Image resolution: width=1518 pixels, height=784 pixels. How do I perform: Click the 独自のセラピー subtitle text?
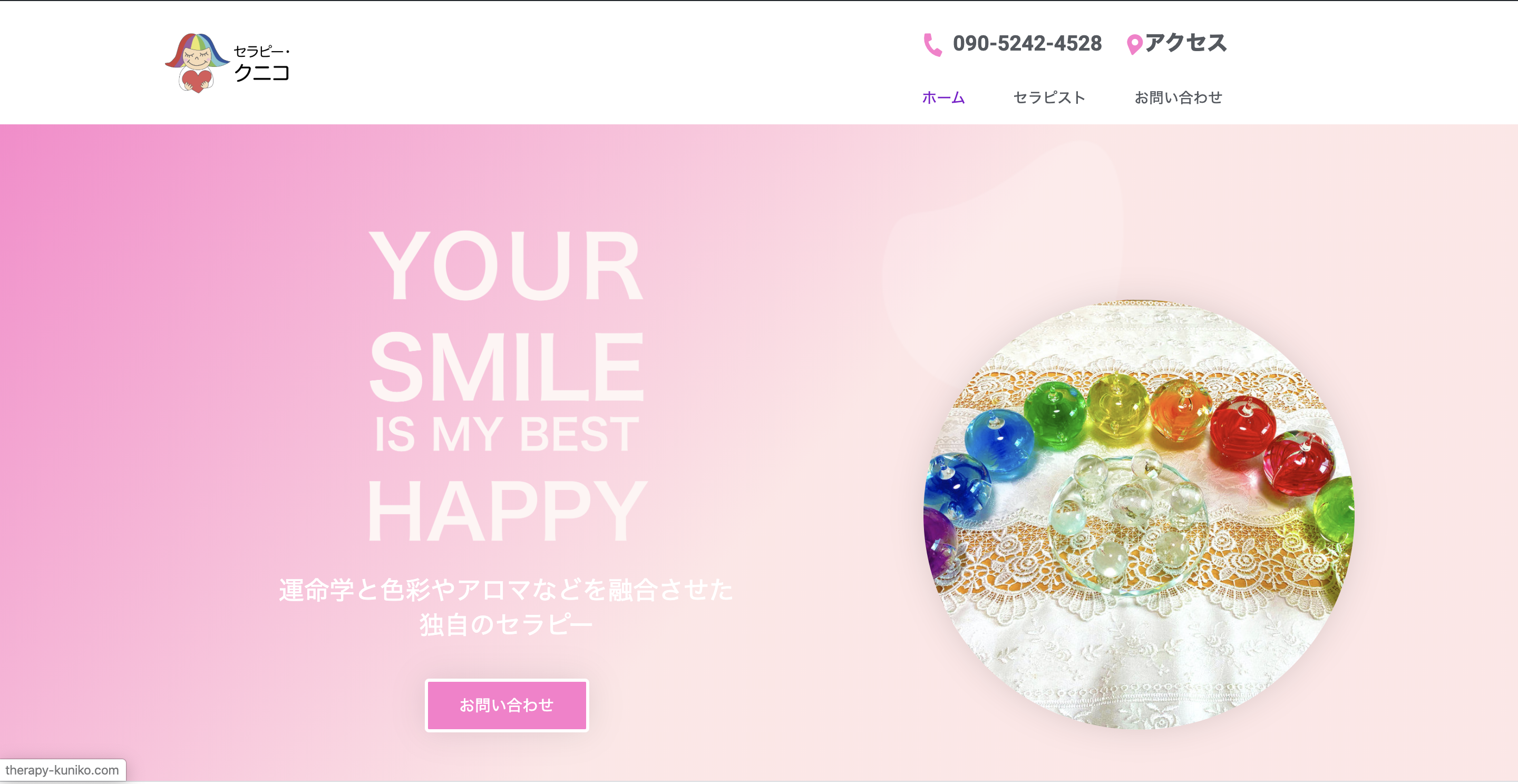[x=506, y=624]
